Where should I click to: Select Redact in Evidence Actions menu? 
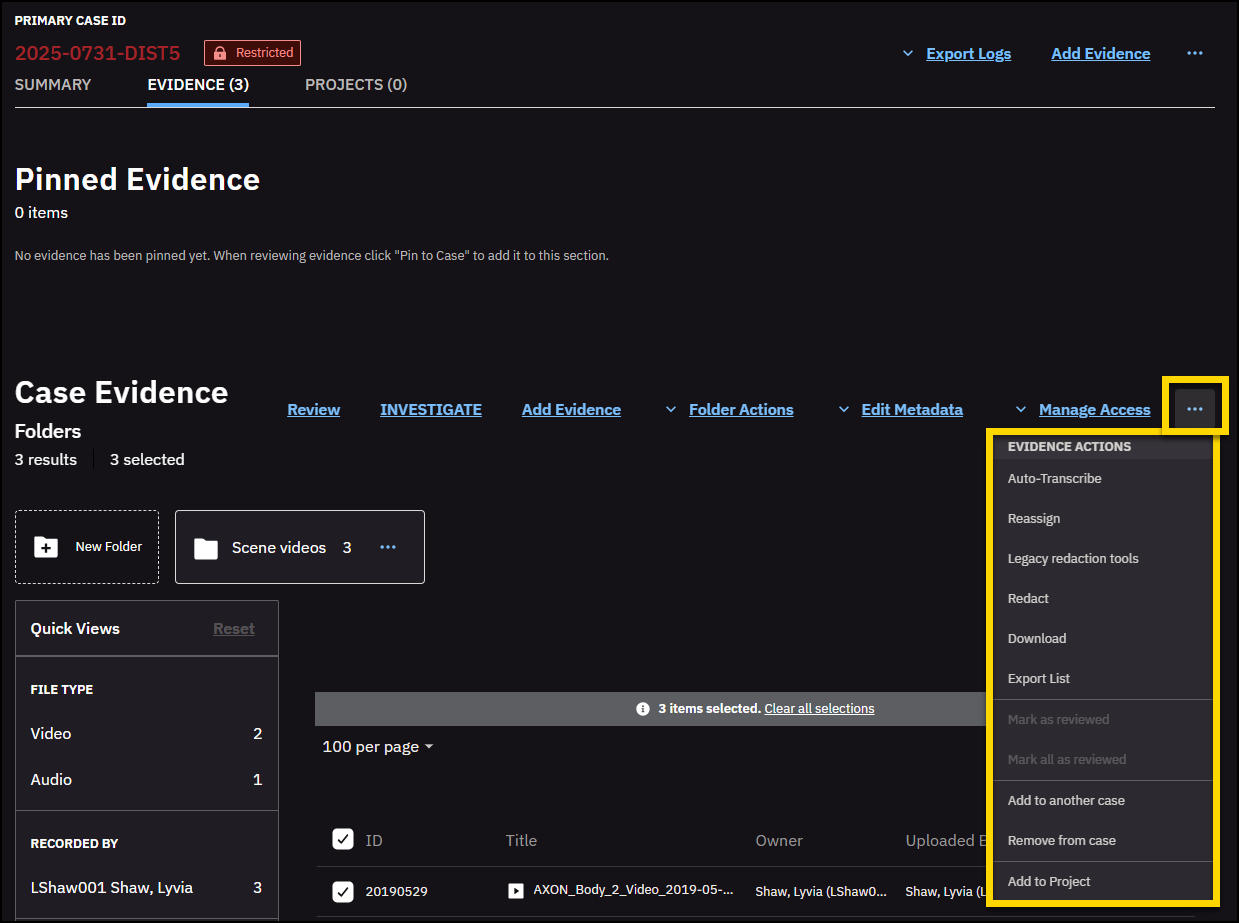[1101, 598]
